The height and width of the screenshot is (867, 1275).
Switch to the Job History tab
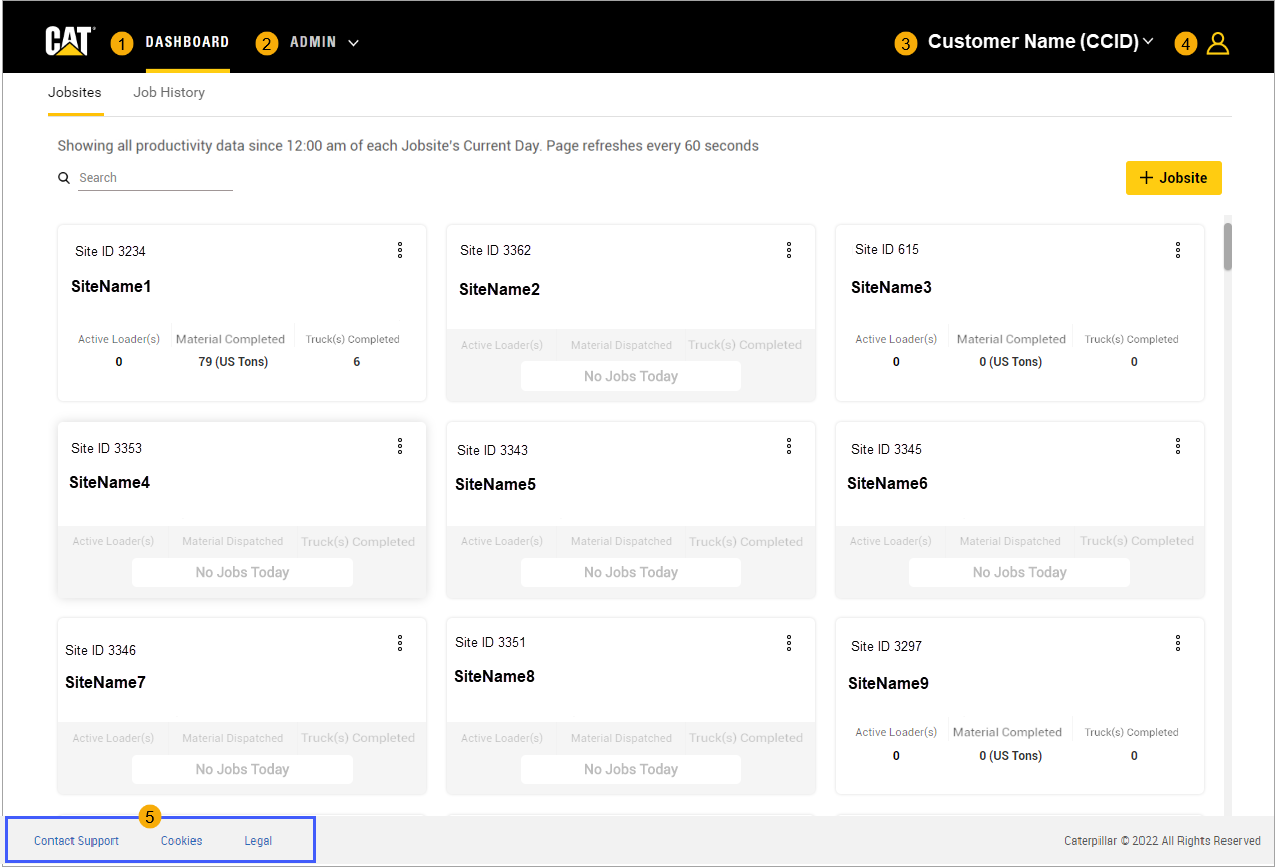[x=169, y=92]
